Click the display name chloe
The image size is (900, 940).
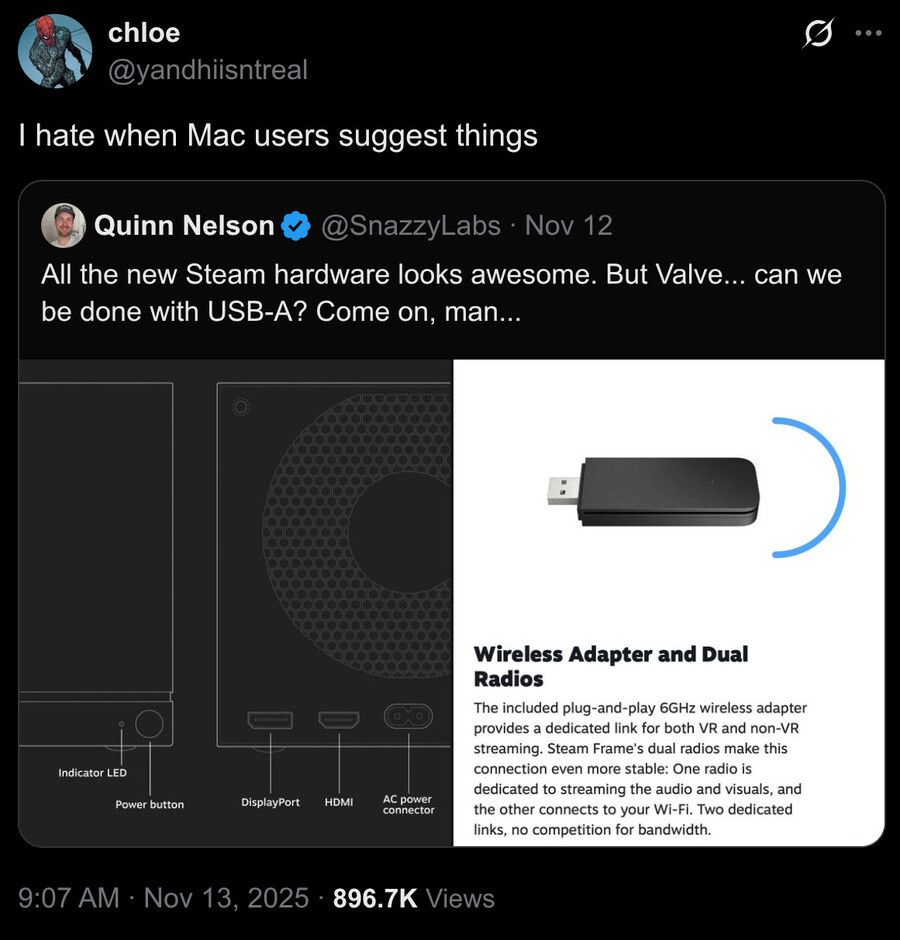(143, 33)
